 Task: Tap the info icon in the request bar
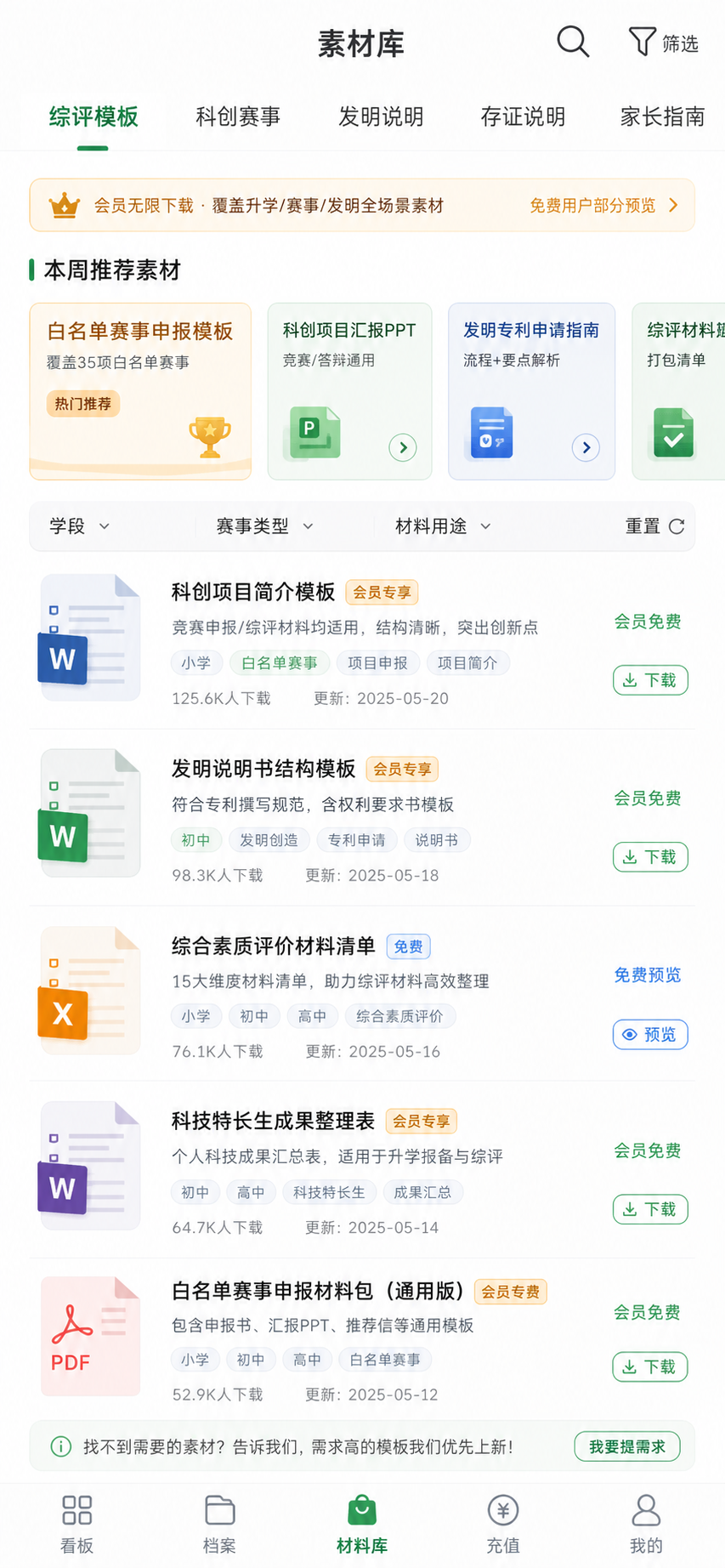tap(61, 1446)
